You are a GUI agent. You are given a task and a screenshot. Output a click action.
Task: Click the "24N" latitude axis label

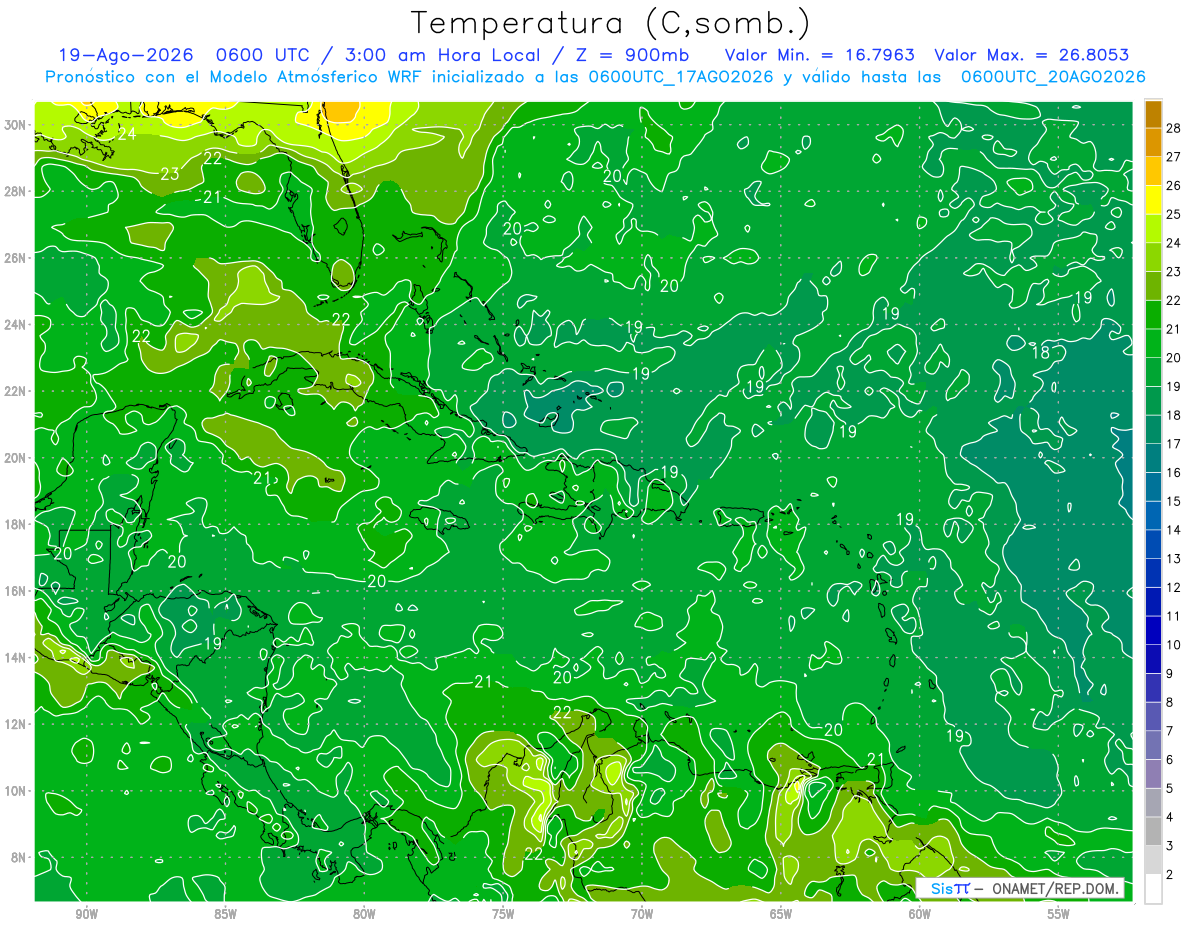coord(16,325)
